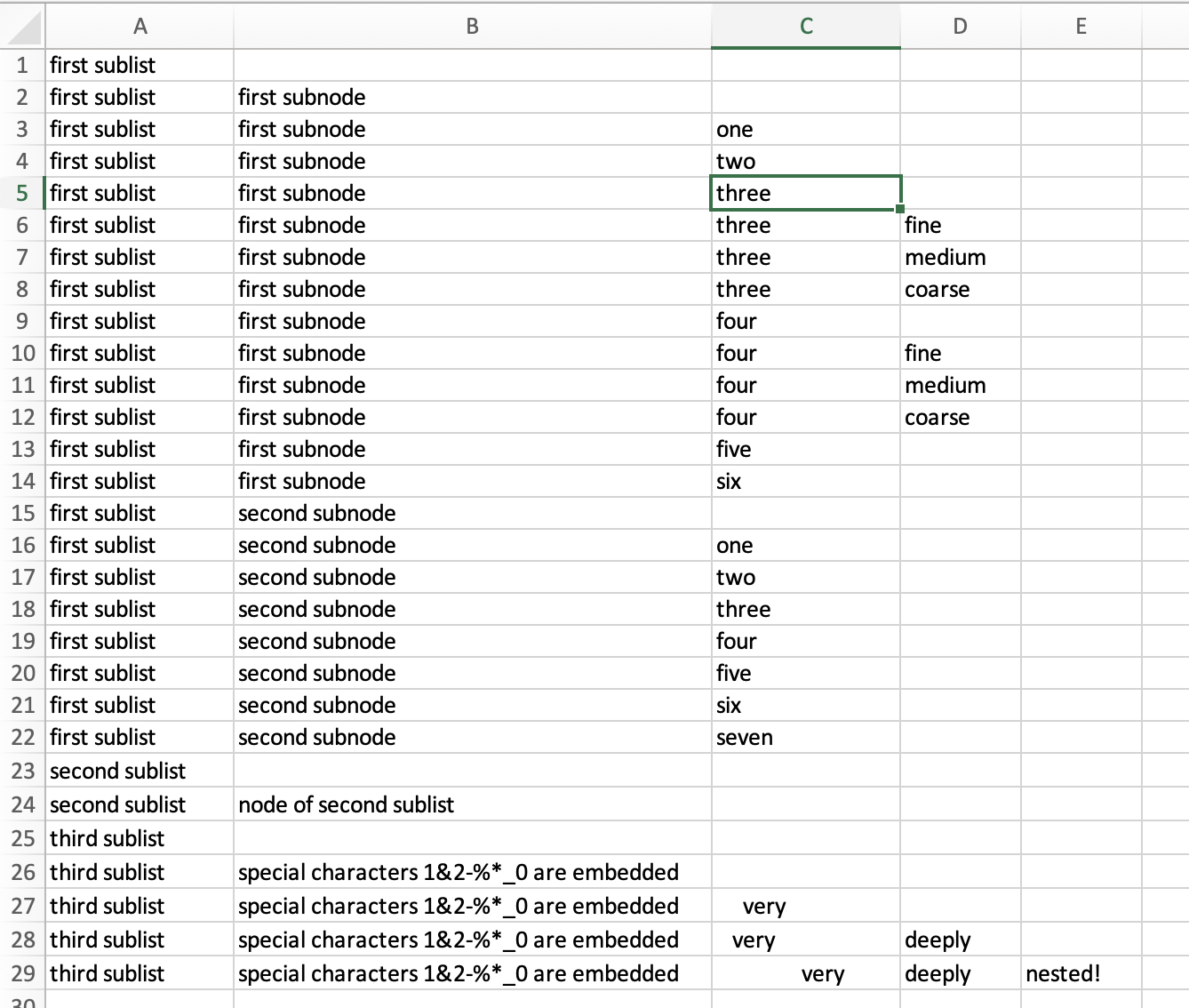Click cell D28 containing 'deeply'
This screenshot has height=1008, width=1189.
(x=961, y=940)
